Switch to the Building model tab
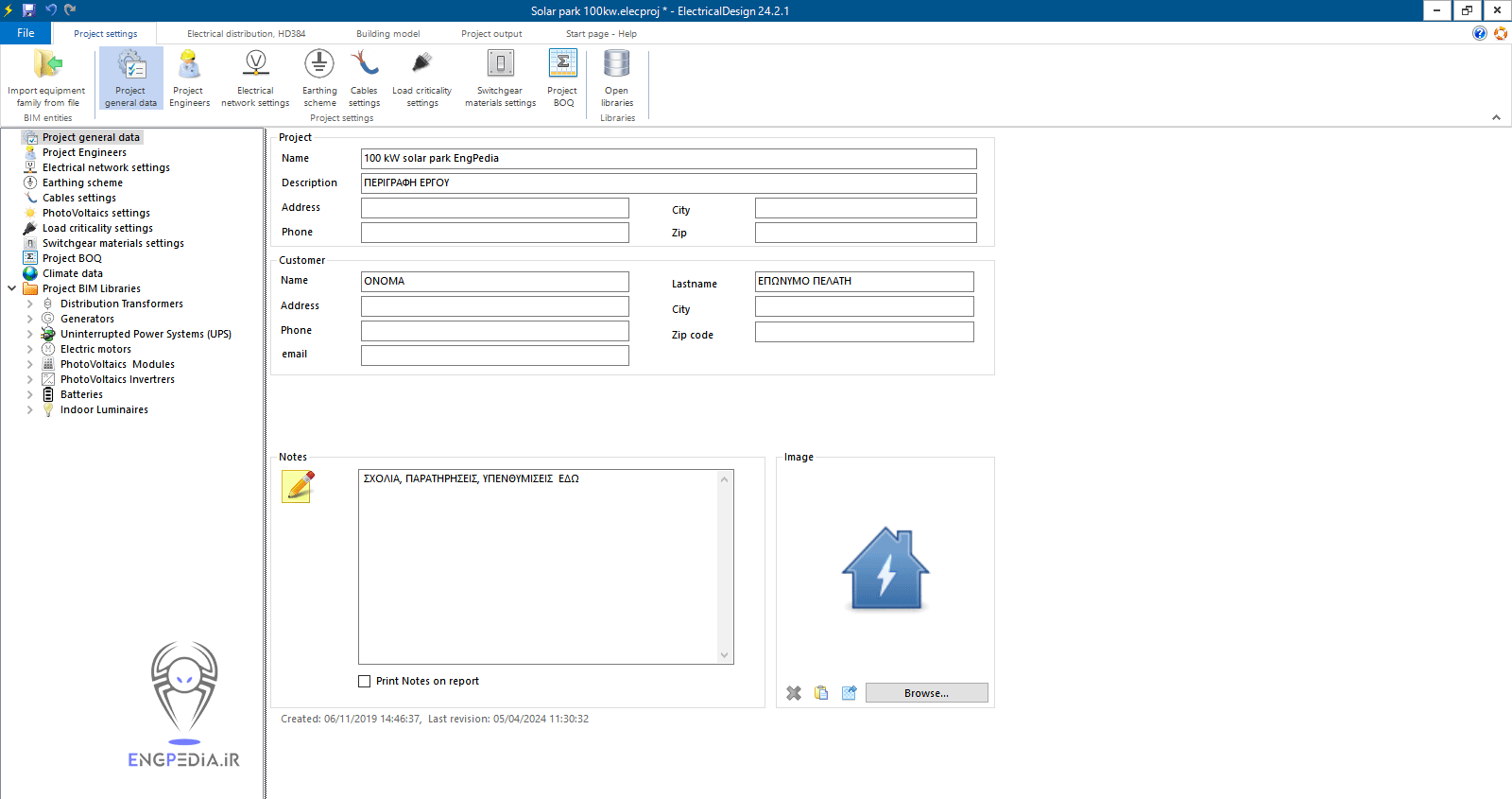Screen dimensions: 1512x799 click(x=387, y=34)
